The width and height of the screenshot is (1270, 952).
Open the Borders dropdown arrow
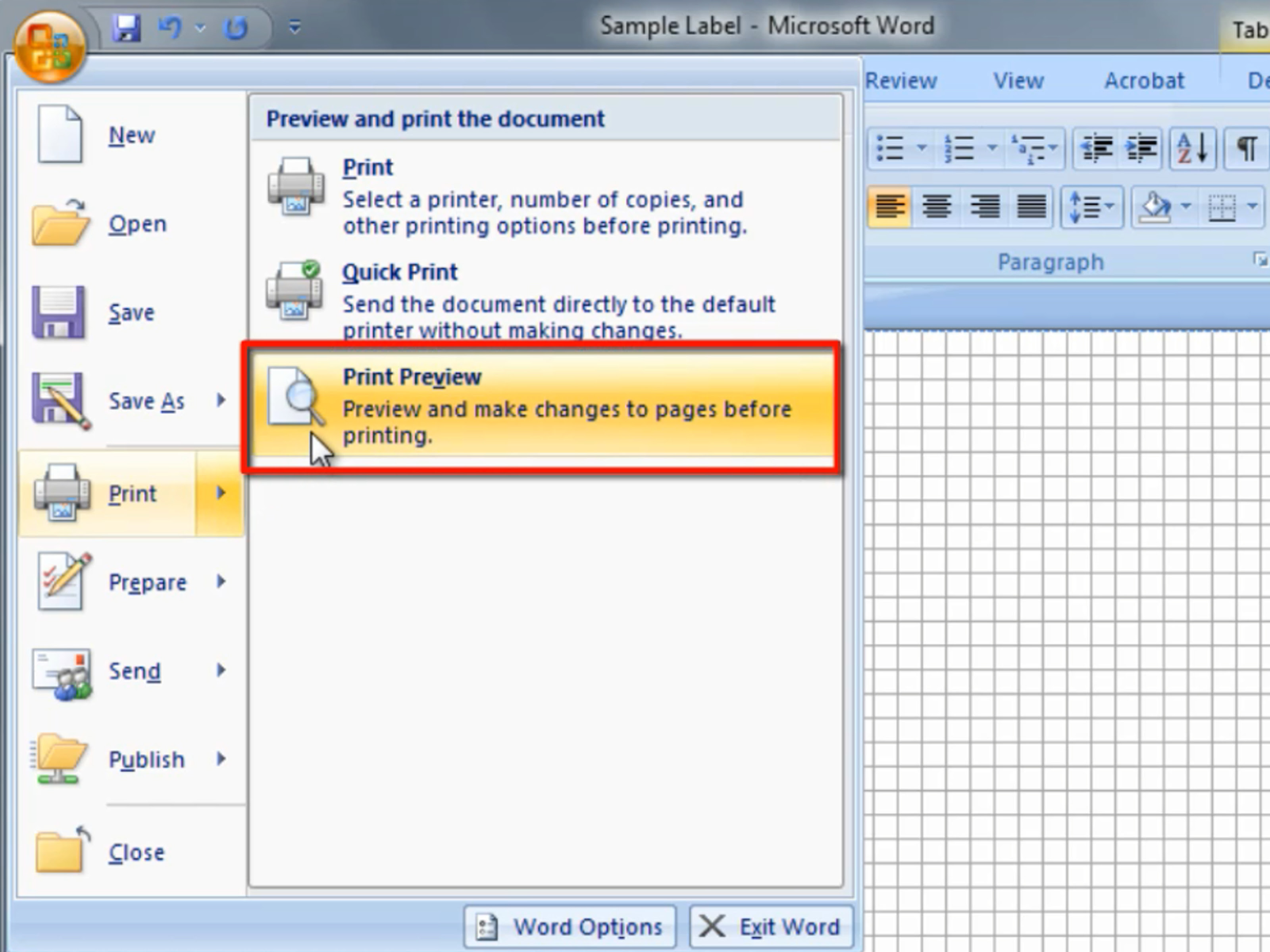1253,206
